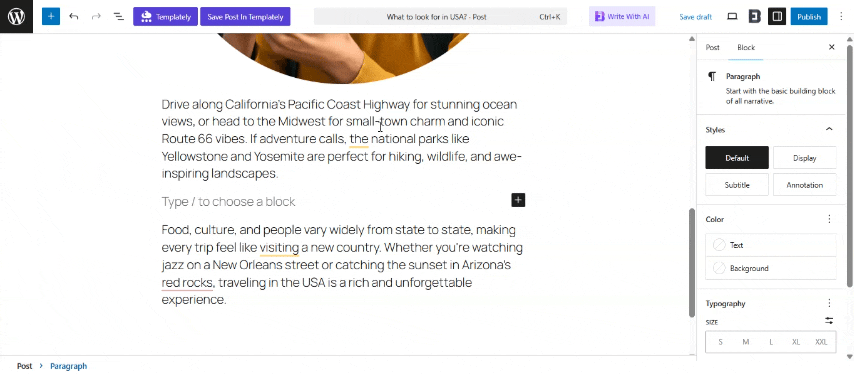Viewport: 854px width, 374px height.
Task: Click the laptop preview icon
Action: pos(733,17)
